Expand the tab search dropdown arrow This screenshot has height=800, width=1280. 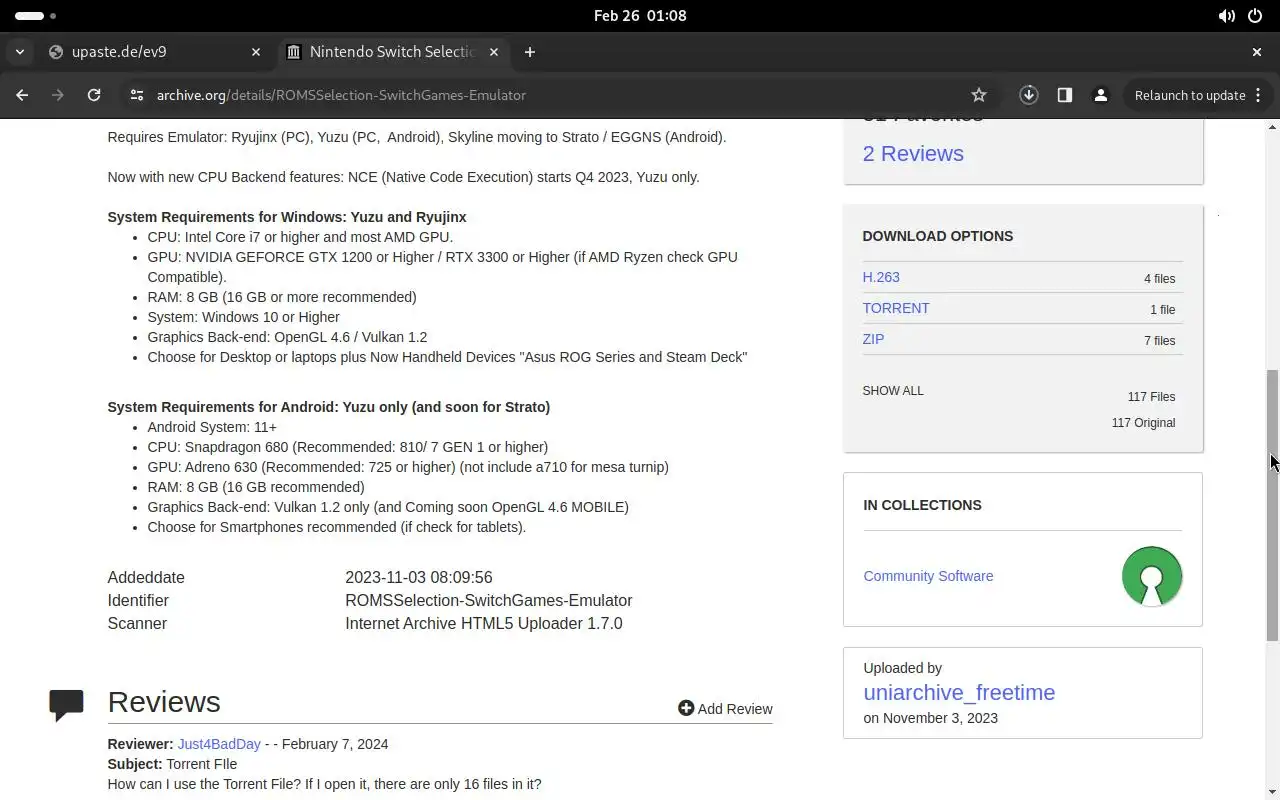coord(19,52)
